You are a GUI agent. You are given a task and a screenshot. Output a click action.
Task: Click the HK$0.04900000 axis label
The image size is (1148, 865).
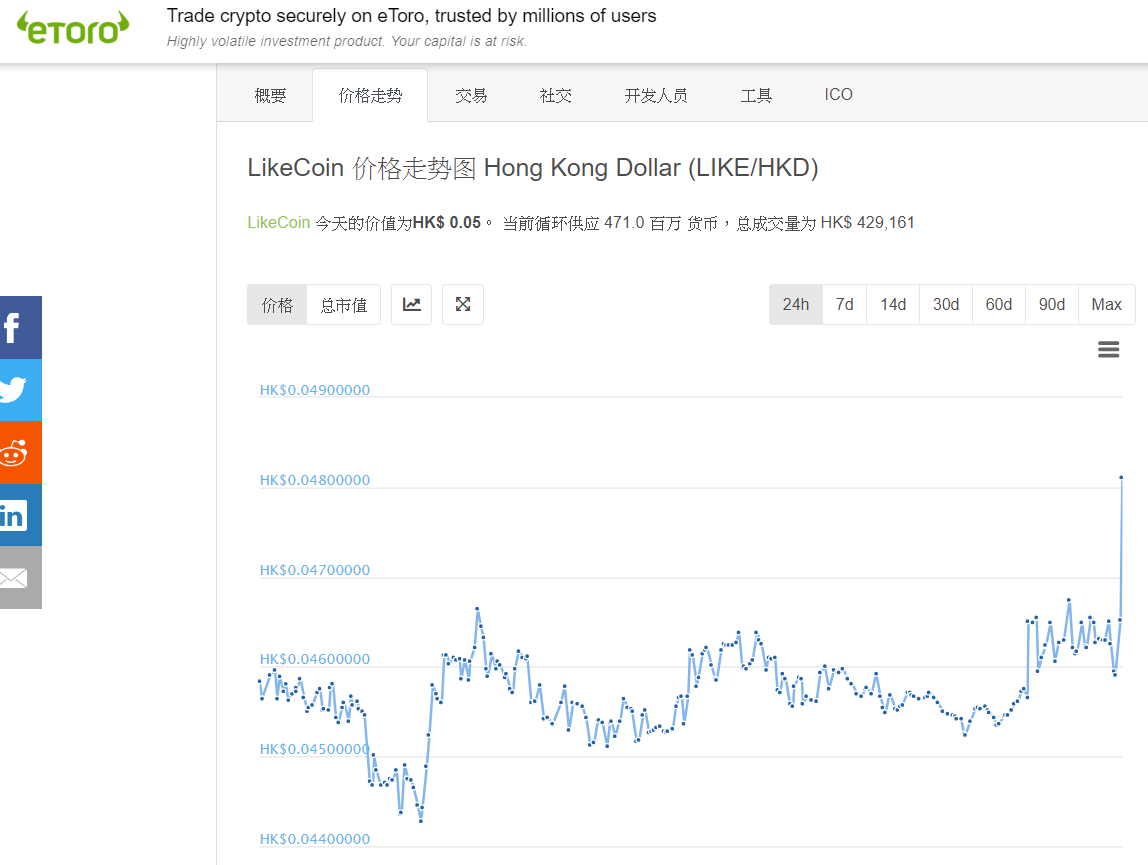point(315,390)
